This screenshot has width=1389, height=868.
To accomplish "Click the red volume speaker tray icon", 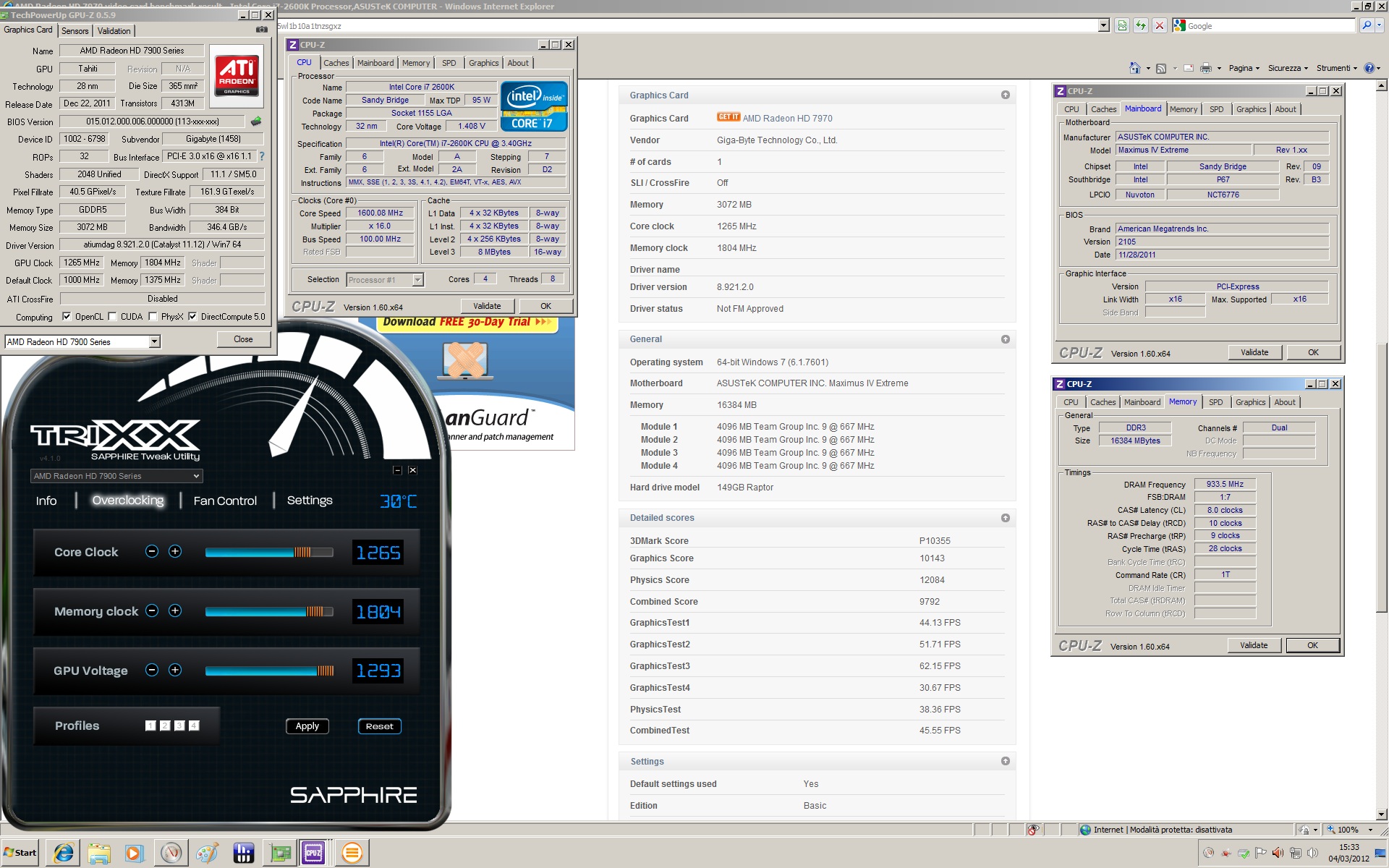I will point(1278,853).
